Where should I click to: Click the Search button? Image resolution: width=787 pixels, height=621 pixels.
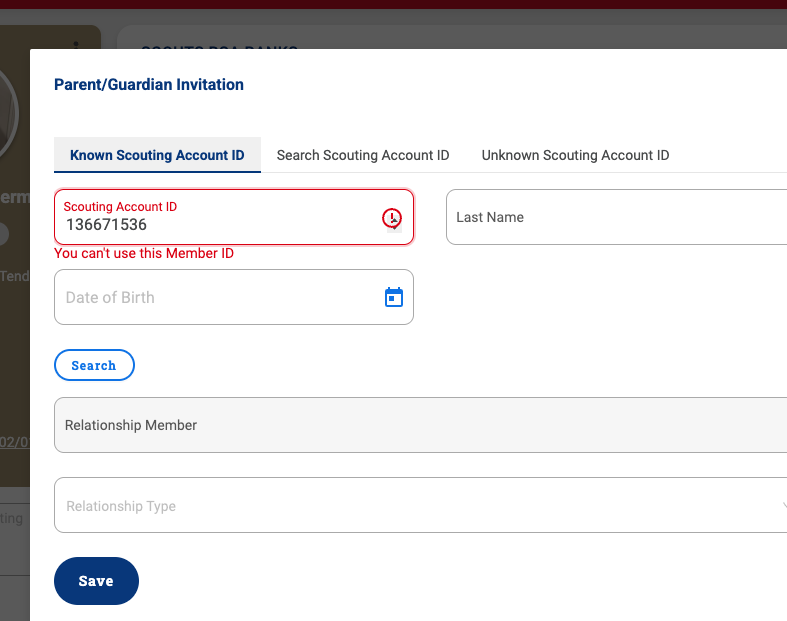(94, 365)
